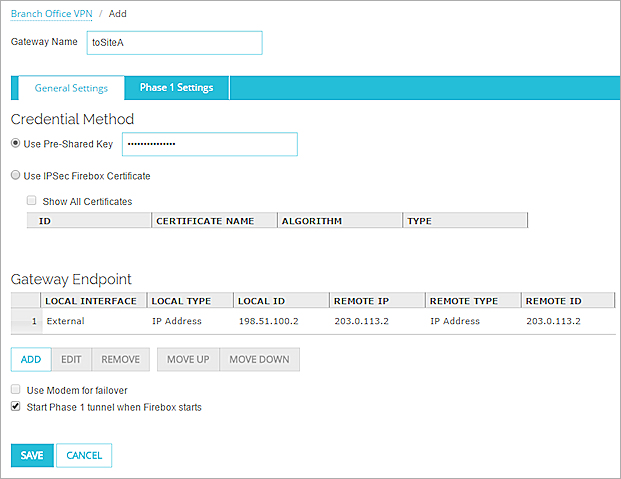Click row number 1 in the endpoint table
The height and width of the screenshot is (479, 621).
point(26,321)
